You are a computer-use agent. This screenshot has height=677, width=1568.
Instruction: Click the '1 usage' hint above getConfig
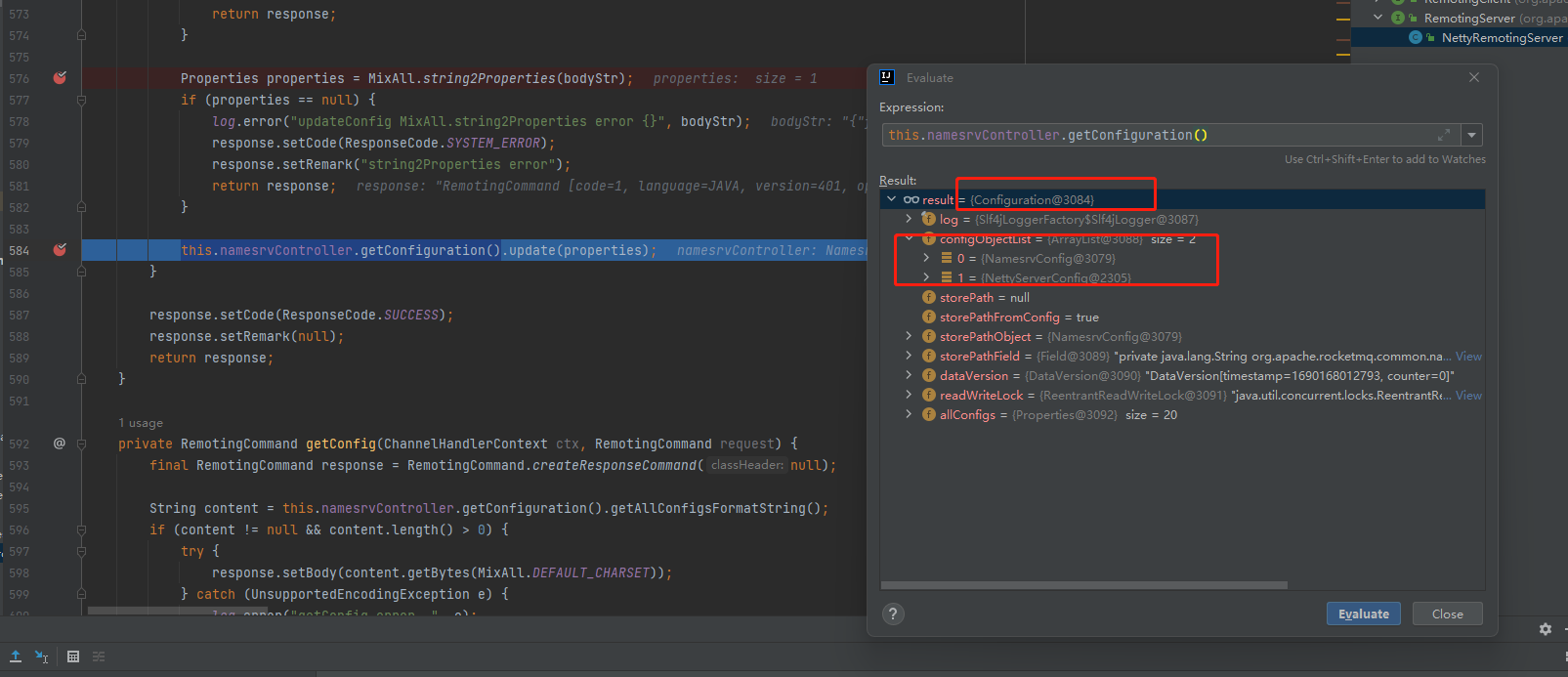pos(141,423)
